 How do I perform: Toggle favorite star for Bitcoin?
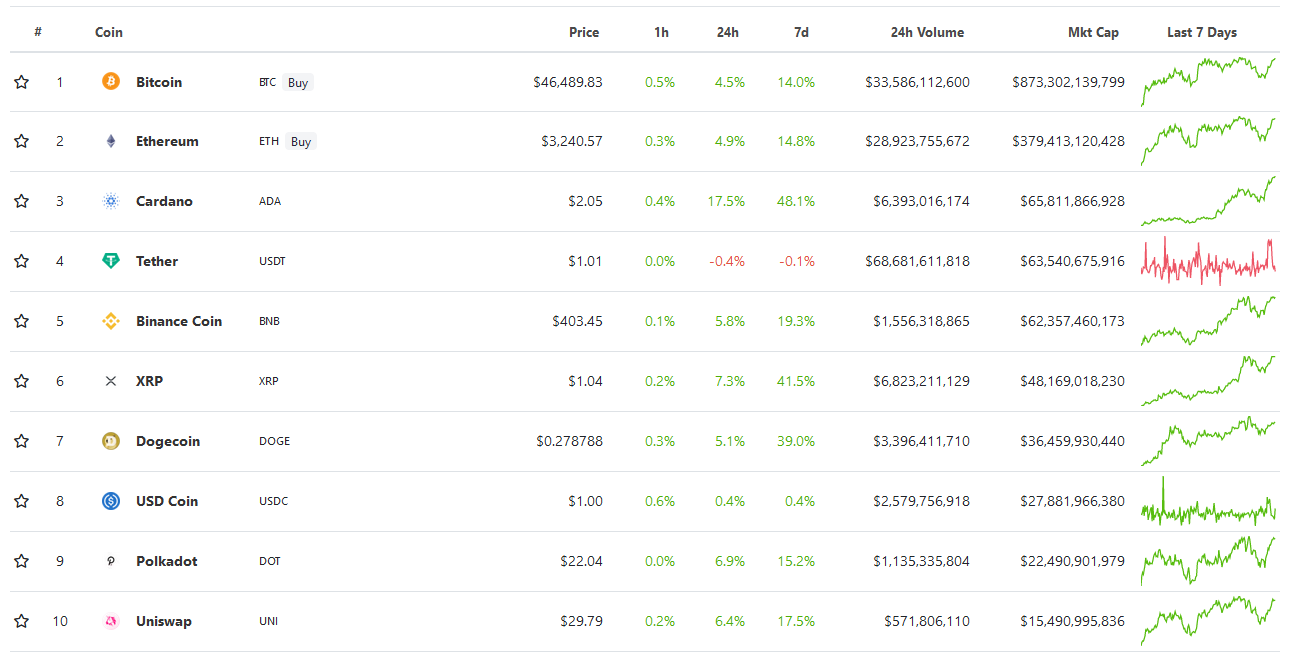click(x=21, y=82)
